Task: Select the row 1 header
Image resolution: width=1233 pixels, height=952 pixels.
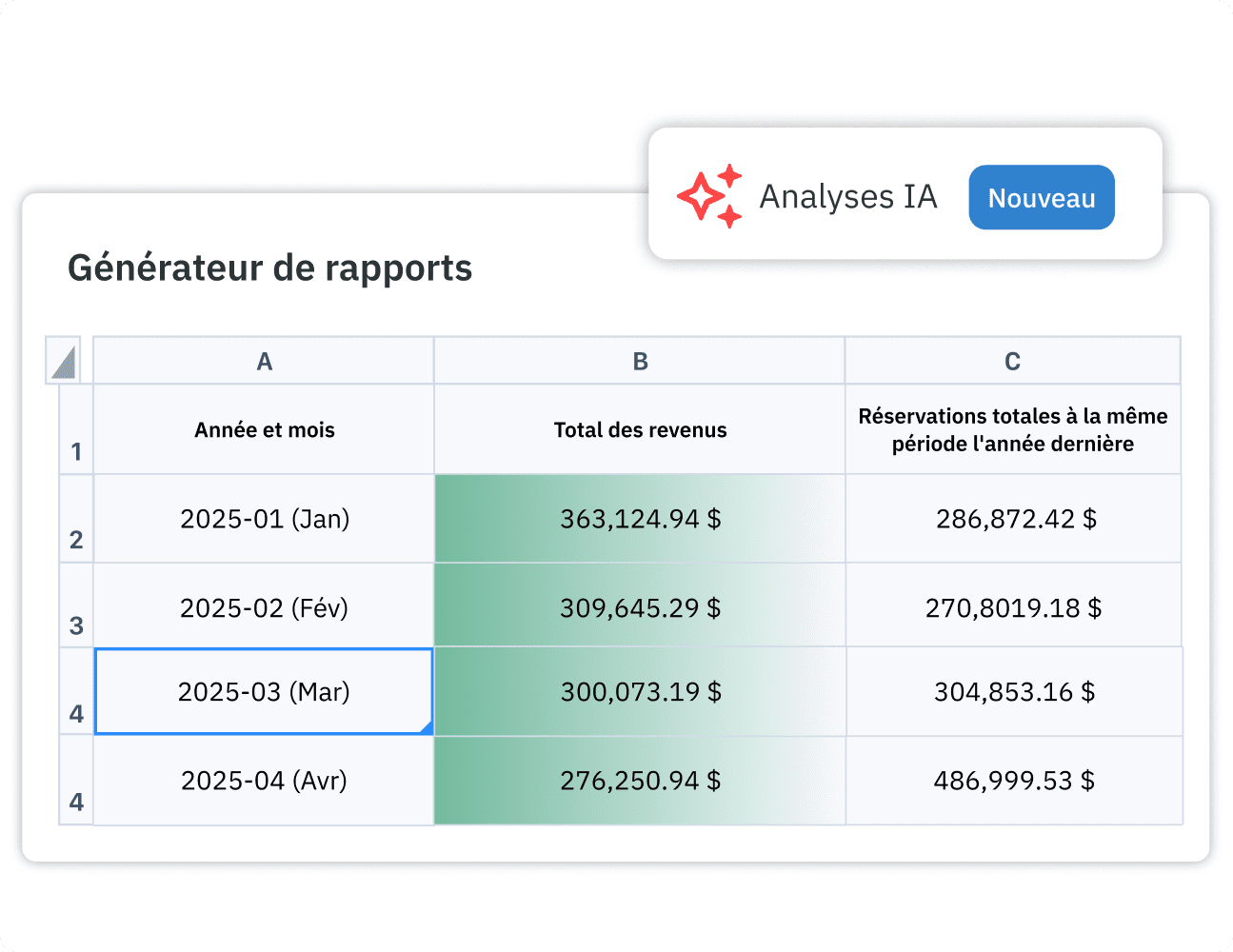Action: tap(76, 430)
